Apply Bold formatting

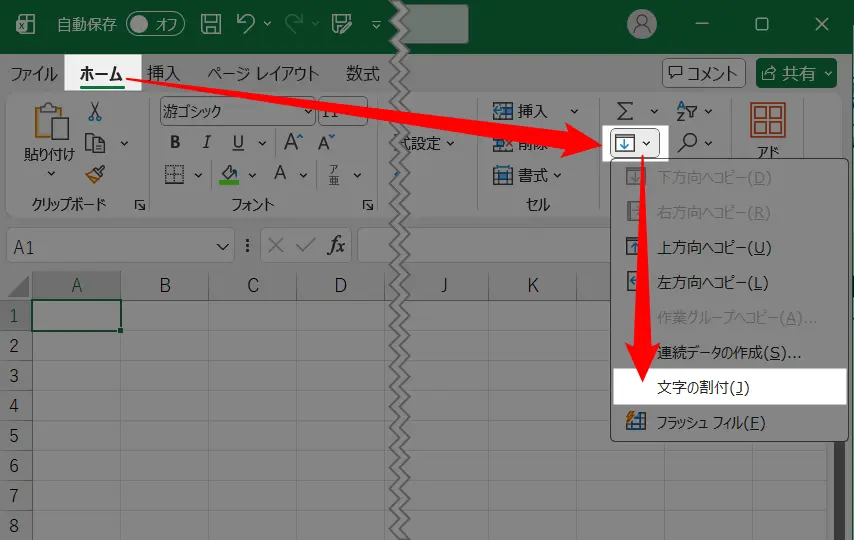175,142
